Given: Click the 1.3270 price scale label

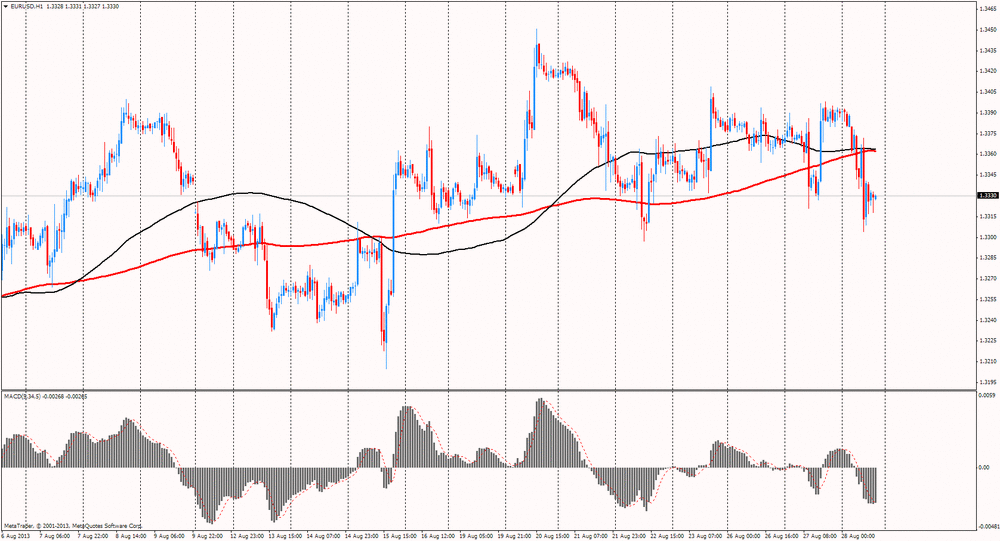Looking at the screenshot, I should click(988, 278).
